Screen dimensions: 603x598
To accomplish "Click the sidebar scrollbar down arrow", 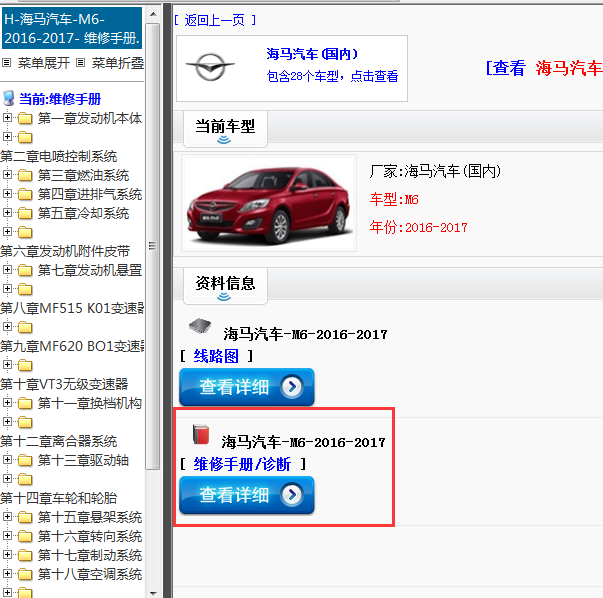I will [153, 593].
